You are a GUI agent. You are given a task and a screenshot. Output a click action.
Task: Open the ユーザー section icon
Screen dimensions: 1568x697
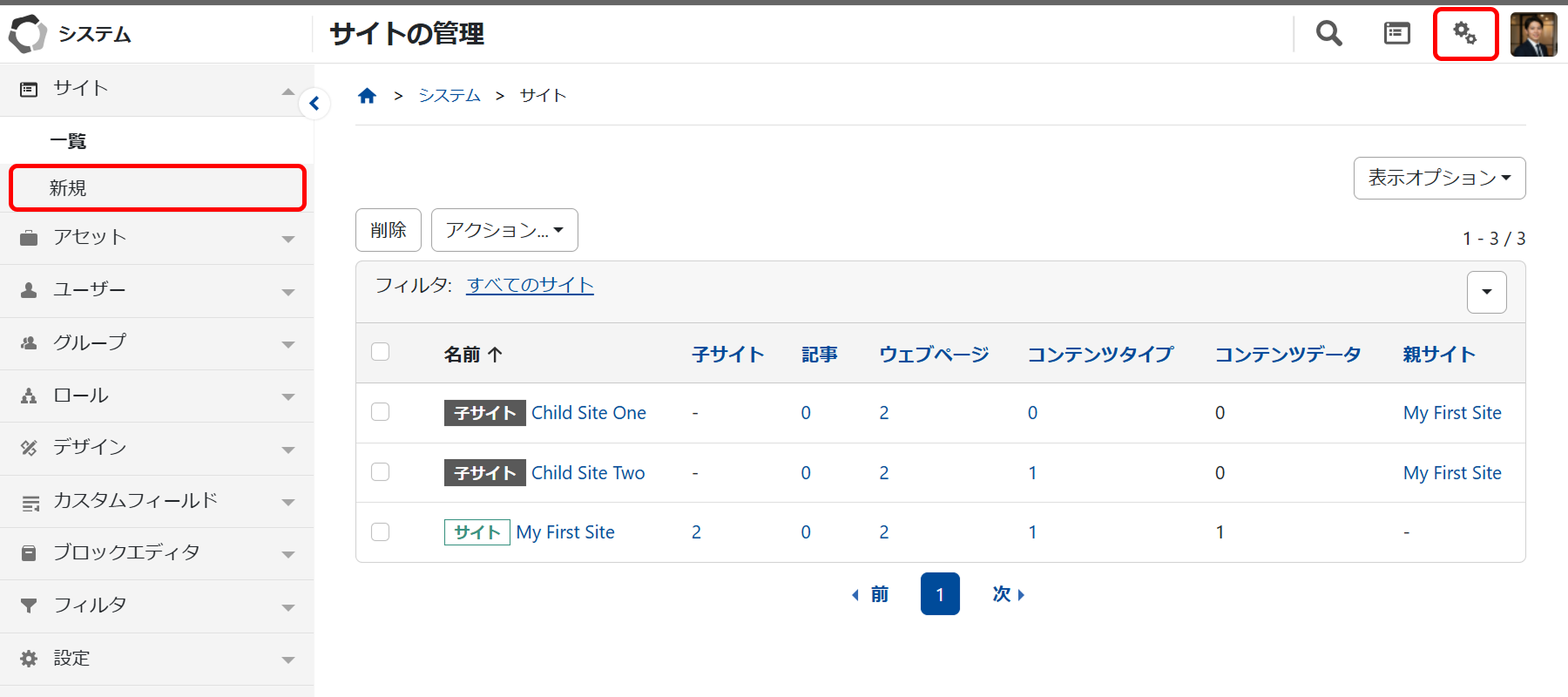(30, 289)
